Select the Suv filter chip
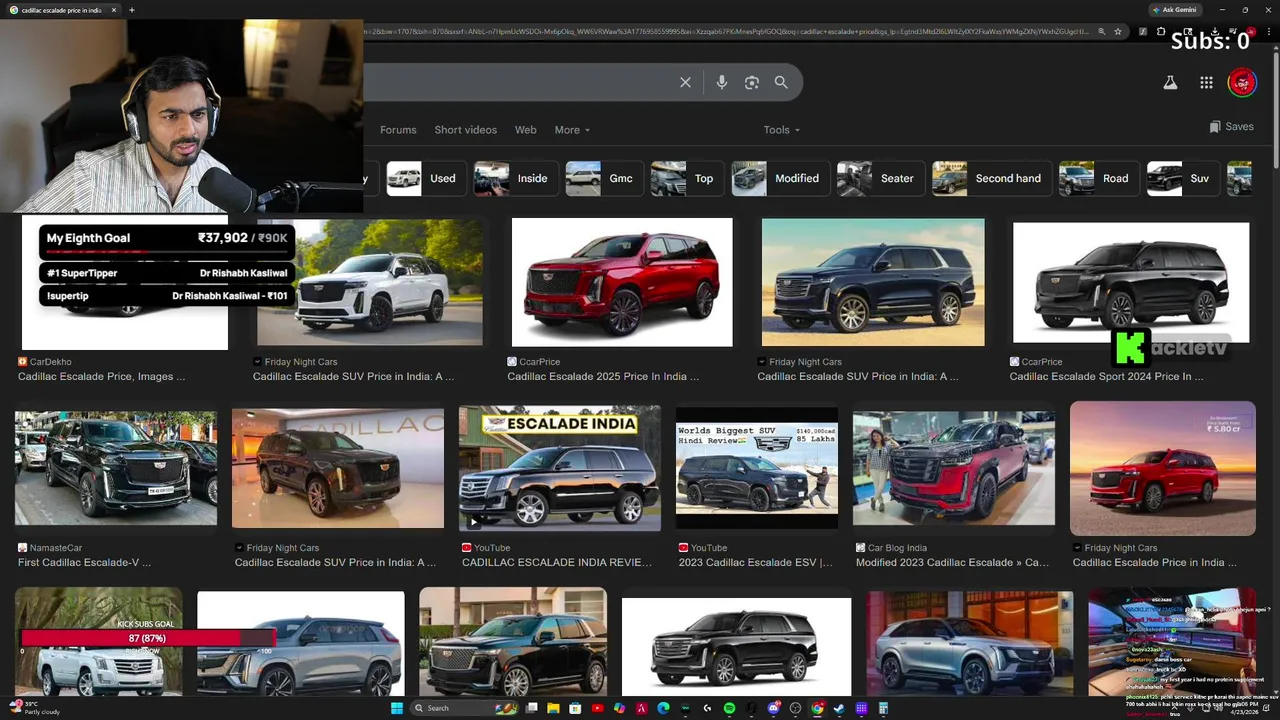The height and width of the screenshot is (720, 1280). coord(1184,178)
